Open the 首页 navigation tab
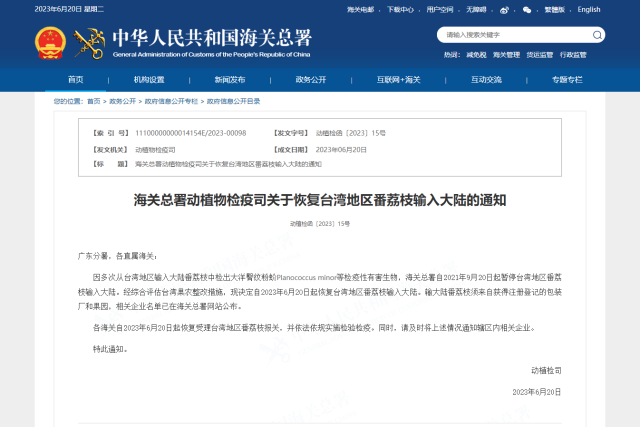The image size is (640, 427). tap(76, 78)
